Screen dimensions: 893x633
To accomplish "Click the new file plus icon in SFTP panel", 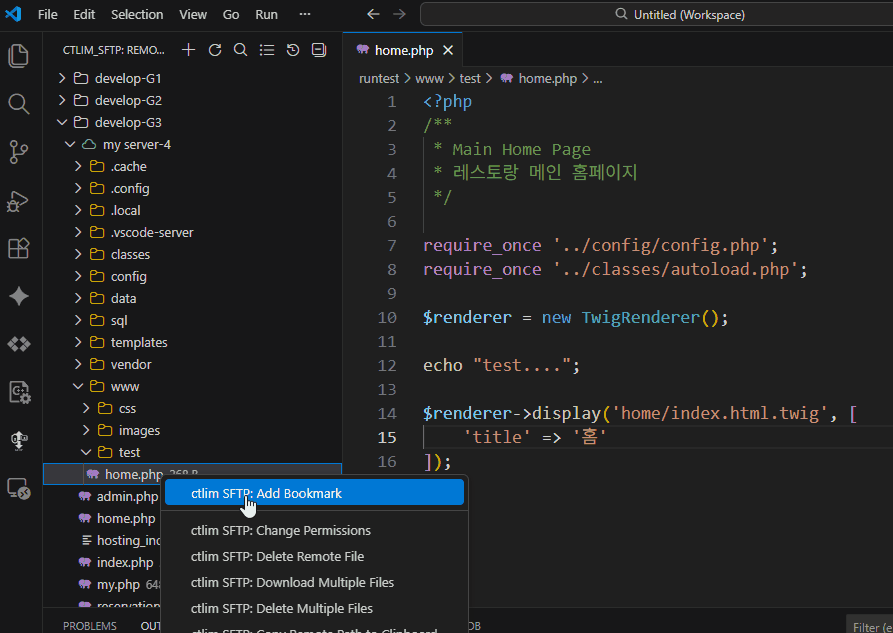I will (x=187, y=48).
